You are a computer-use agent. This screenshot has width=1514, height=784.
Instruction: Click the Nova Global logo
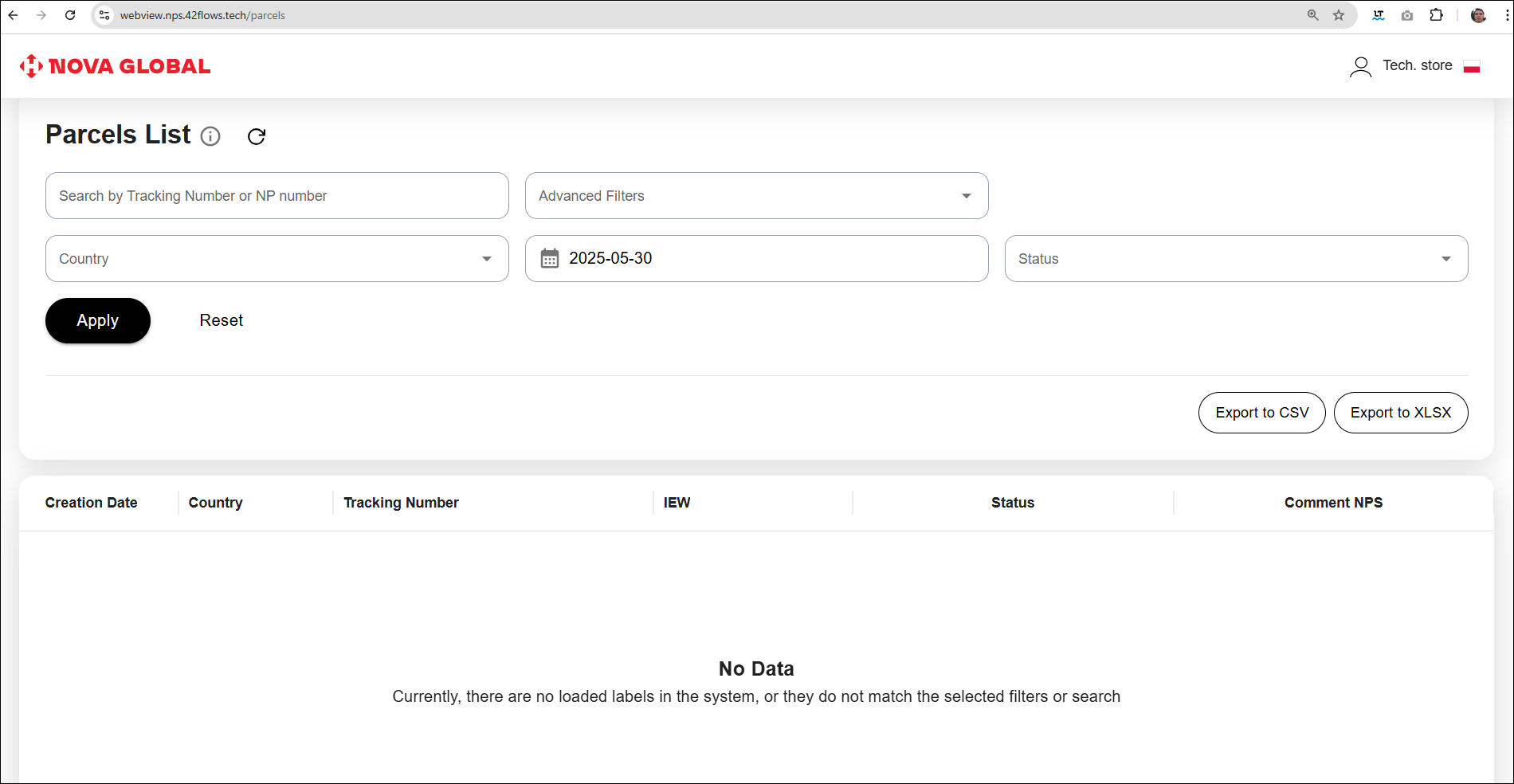pyautogui.click(x=116, y=66)
